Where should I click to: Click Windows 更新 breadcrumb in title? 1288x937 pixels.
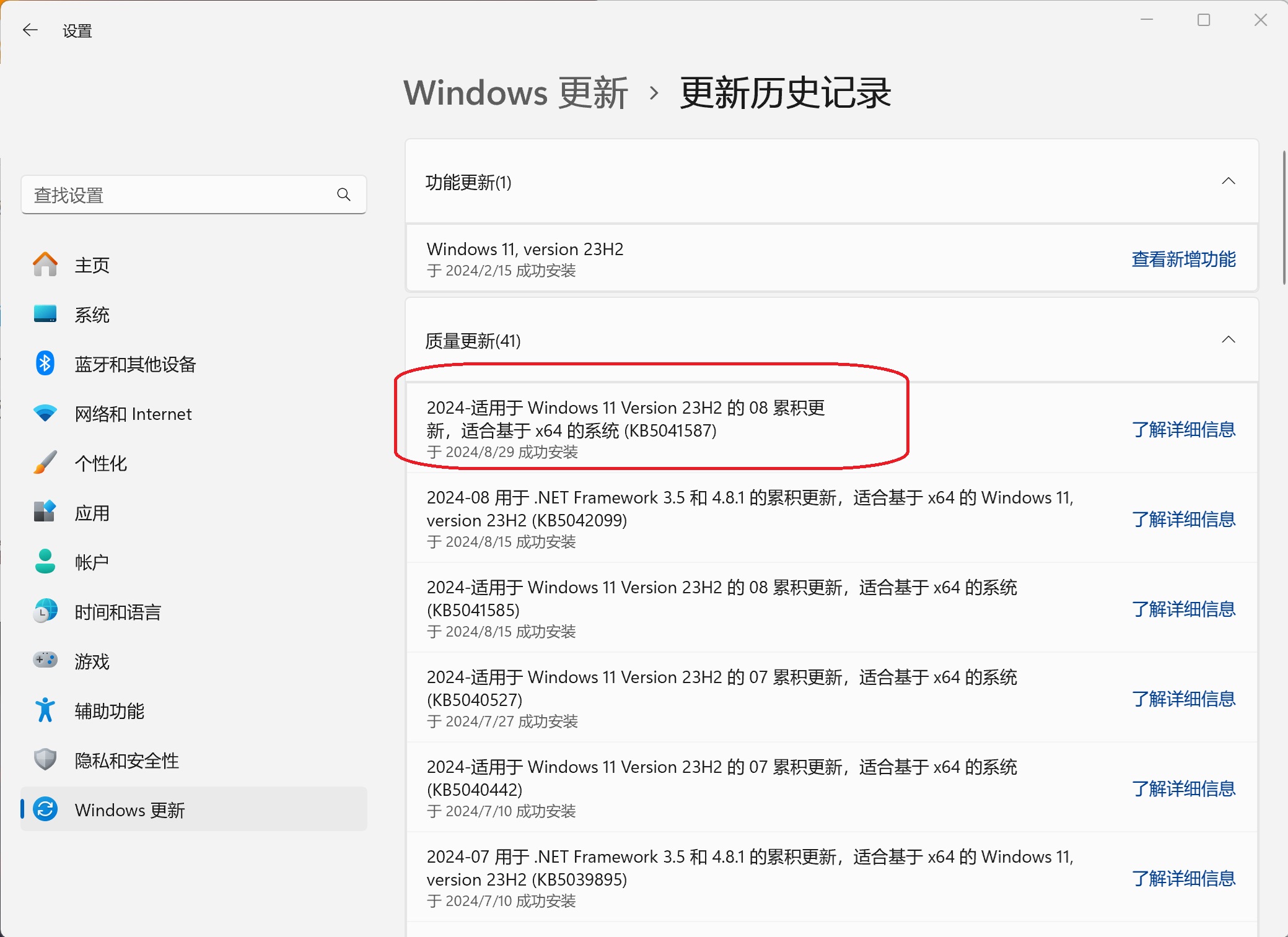tap(515, 93)
